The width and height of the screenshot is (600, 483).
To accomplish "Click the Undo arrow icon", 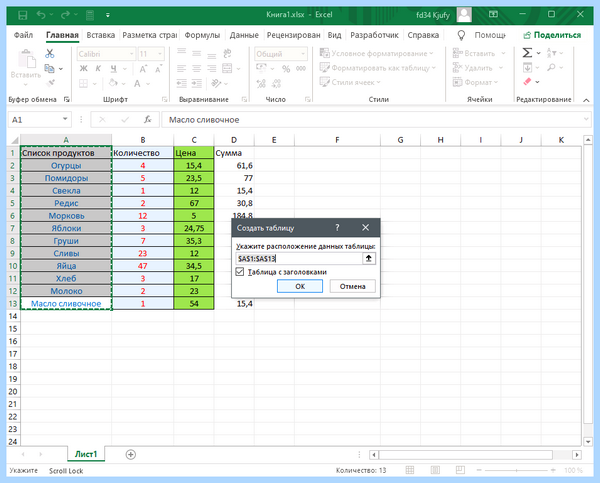I will click(x=41, y=15).
